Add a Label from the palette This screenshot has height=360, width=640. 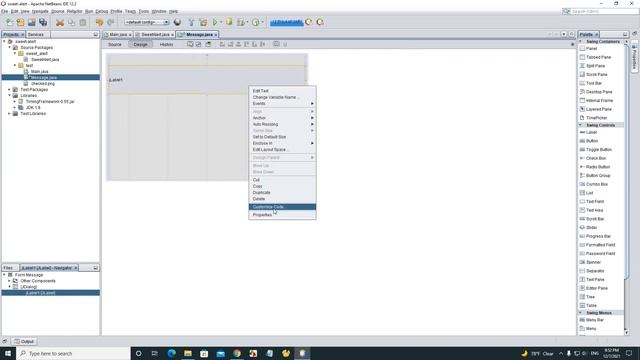coord(591,132)
